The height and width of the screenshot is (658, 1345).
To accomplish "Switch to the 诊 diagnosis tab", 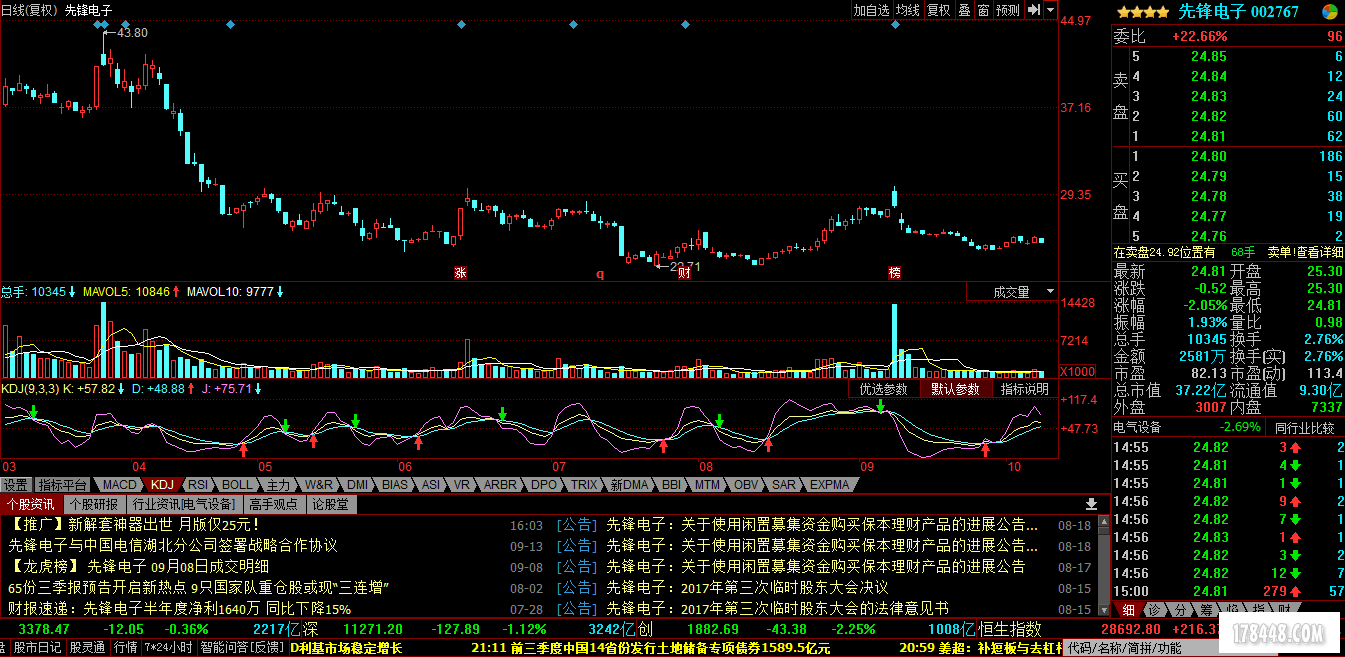I will point(1154,609).
